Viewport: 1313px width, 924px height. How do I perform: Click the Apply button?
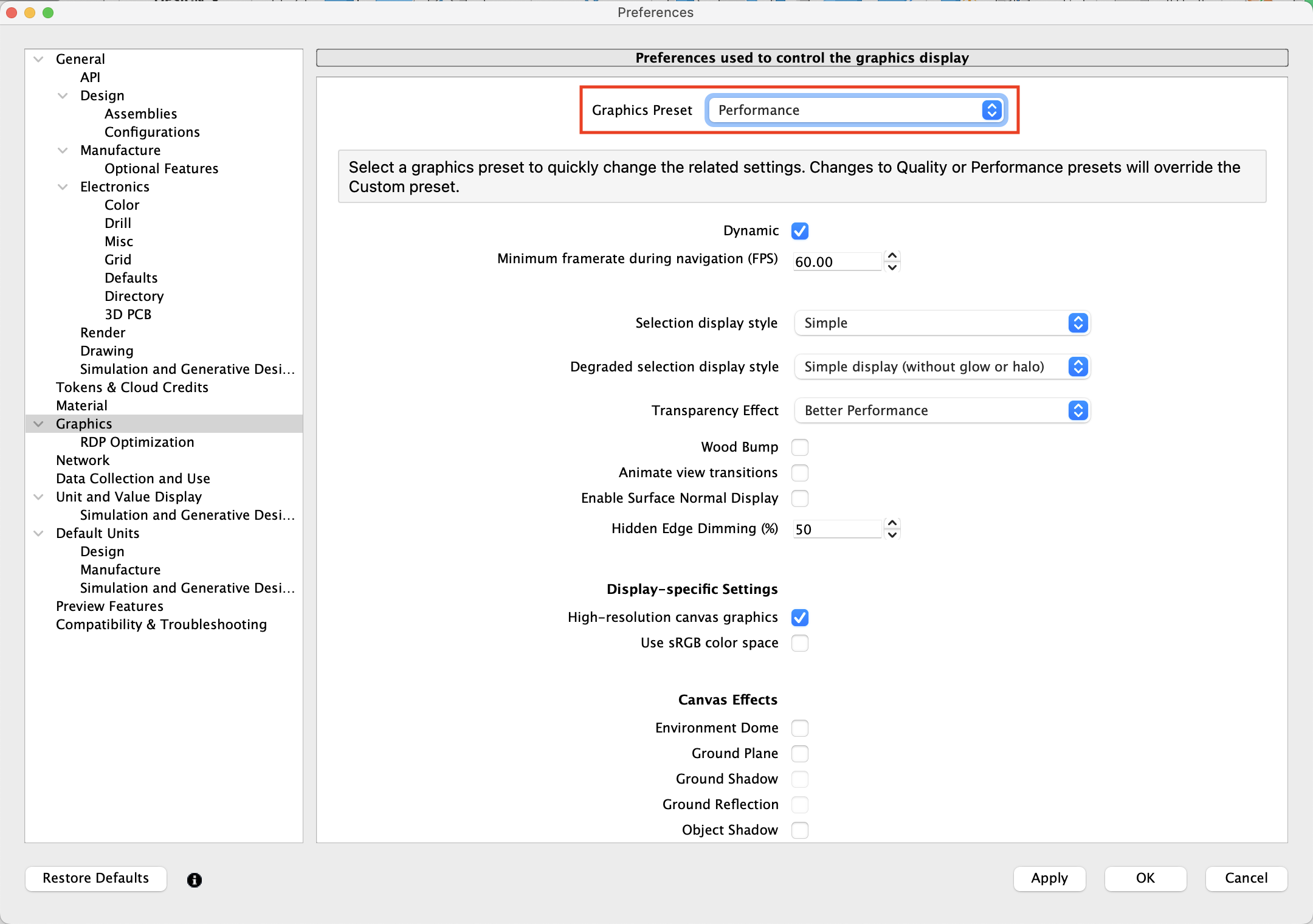pyautogui.click(x=1049, y=878)
